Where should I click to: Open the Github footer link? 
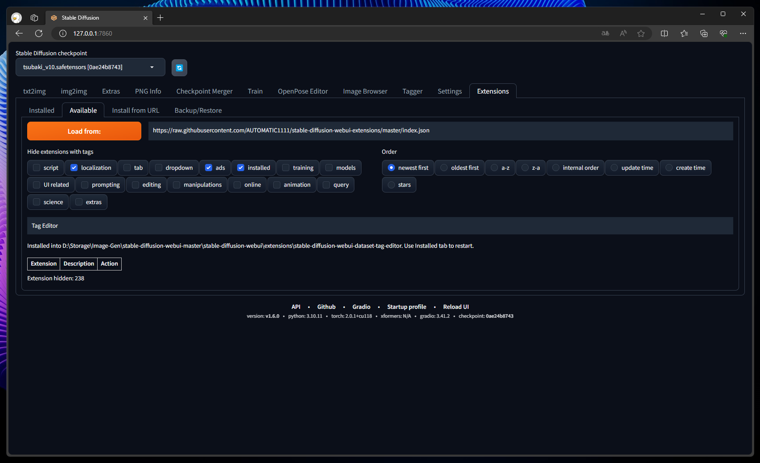click(x=326, y=307)
